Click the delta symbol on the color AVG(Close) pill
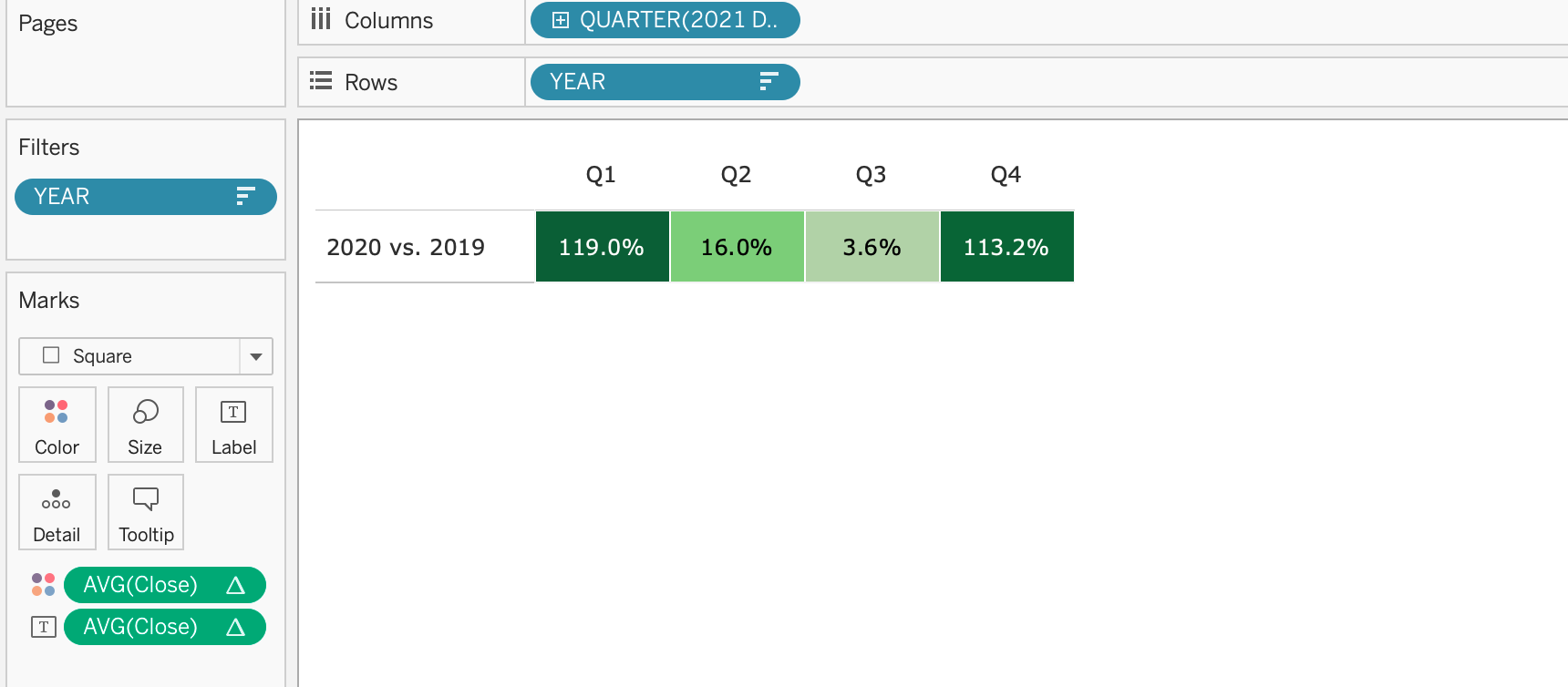Image resolution: width=1568 pixels, height=687 pixels. point(235,585)
